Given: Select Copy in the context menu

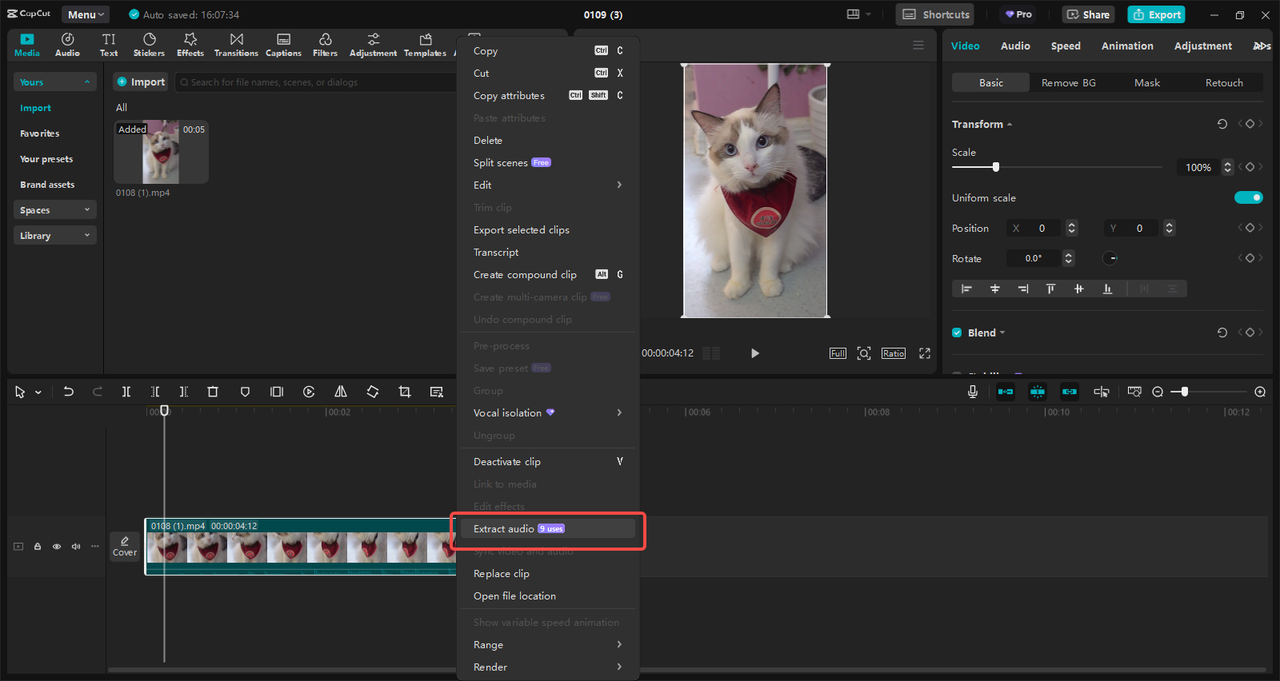Looking at the screenshot, I should tap(547, 51).
